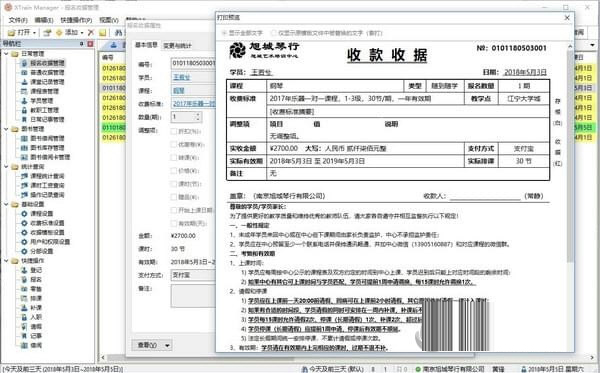Click the 课程表管理 calendar icon
The height and width of the screenshot is (373, 600).
click(24, 91)
